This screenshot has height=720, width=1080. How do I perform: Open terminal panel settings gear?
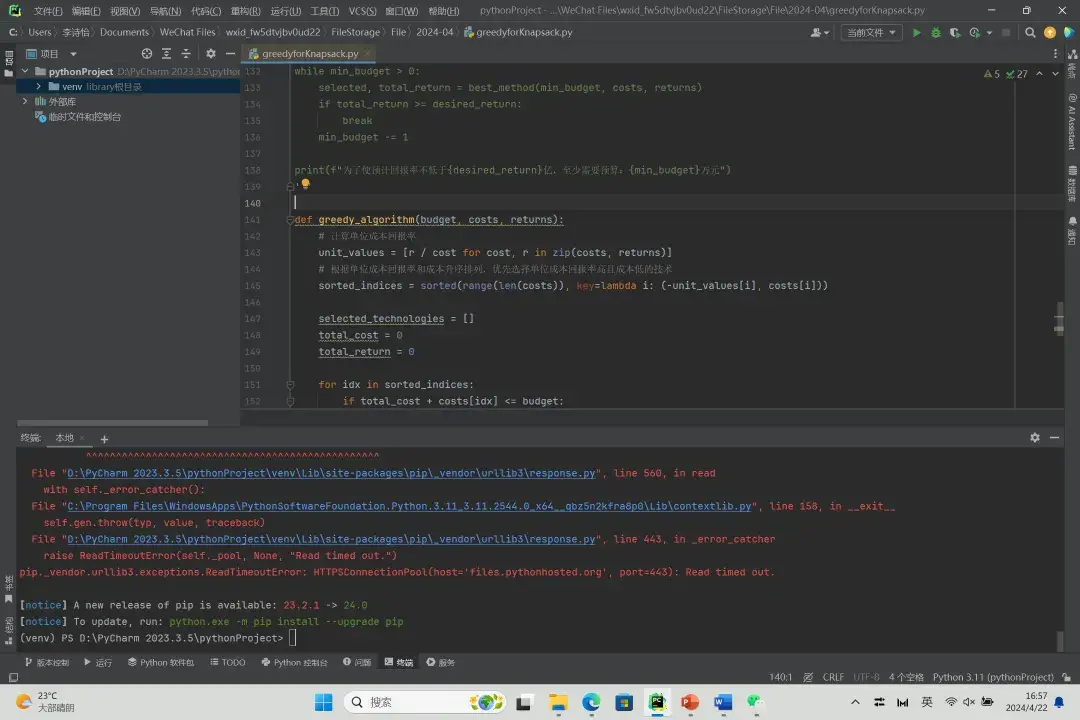[1035, 438]
